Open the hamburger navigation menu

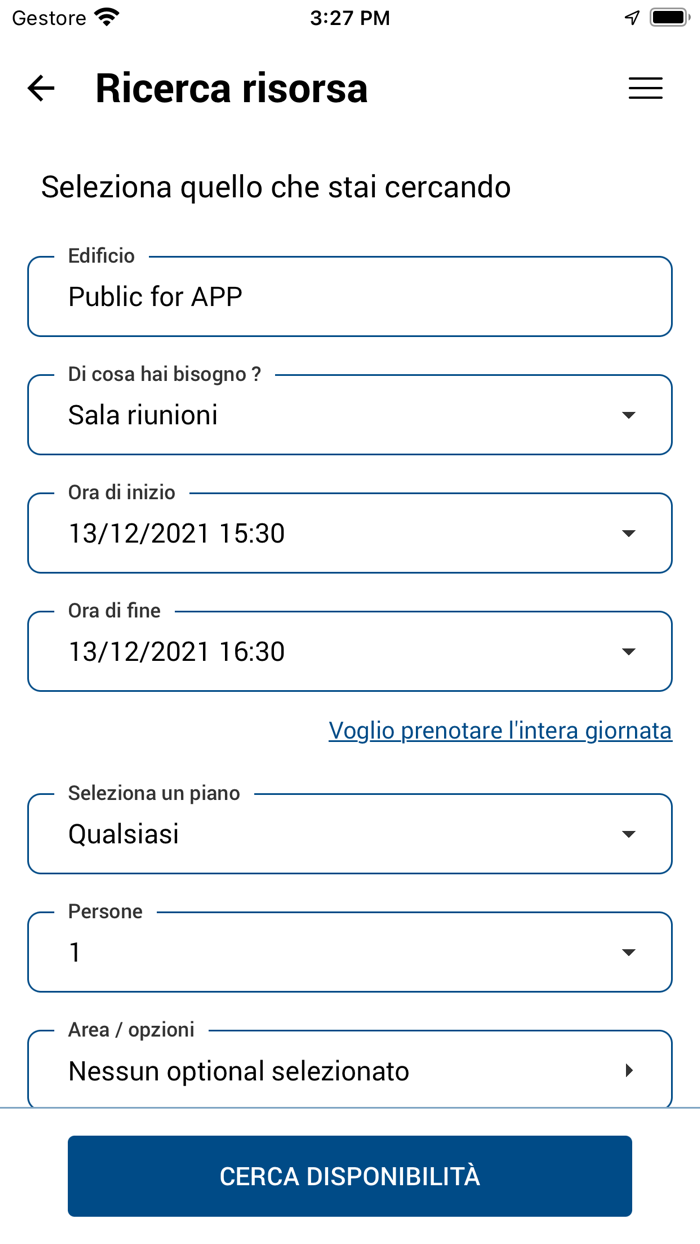click(645, 88)
